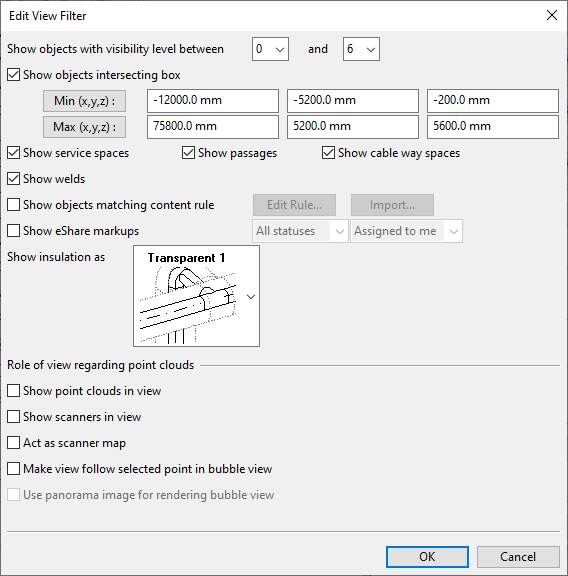Enable Show scanners in view

point(14,417)
